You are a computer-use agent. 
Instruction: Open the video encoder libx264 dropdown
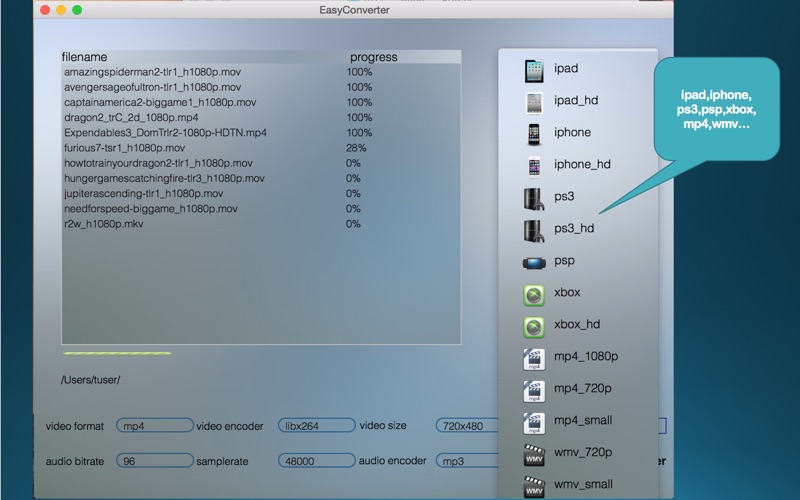pos(316,426)
